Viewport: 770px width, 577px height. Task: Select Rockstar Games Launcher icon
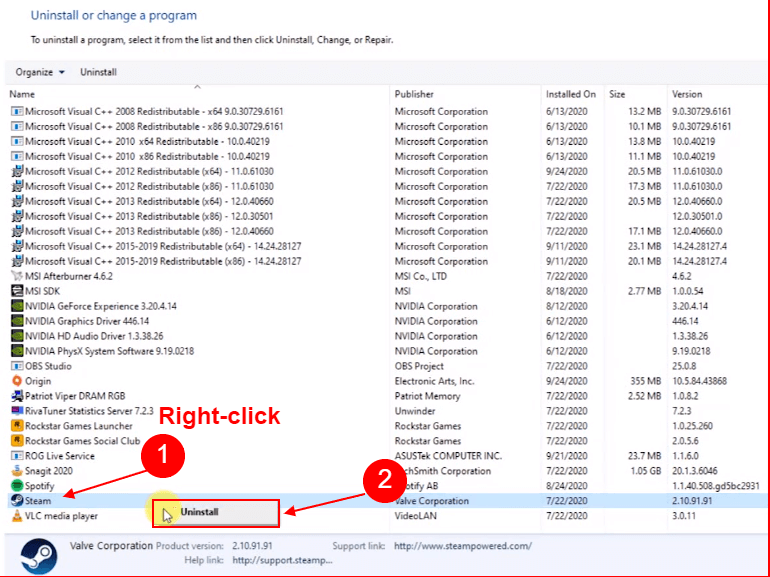coord(17,426)
